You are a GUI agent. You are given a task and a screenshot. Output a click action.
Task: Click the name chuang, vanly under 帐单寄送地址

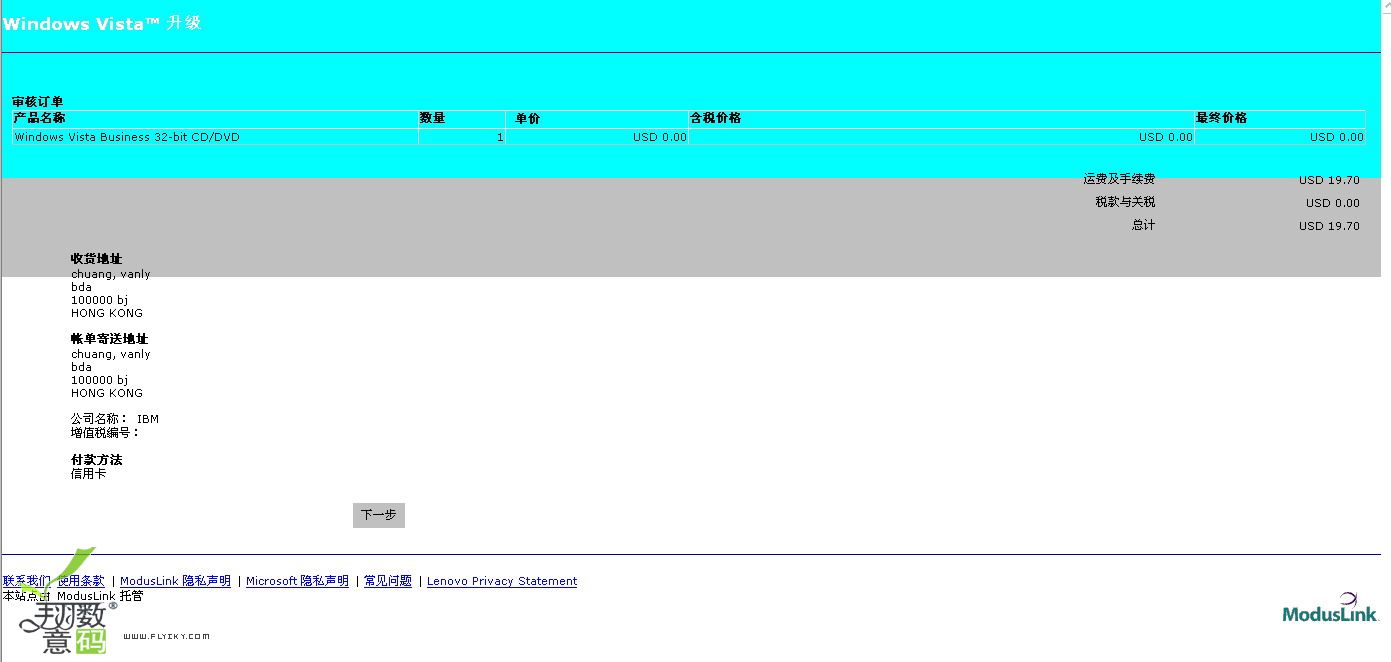coord(111,354)
